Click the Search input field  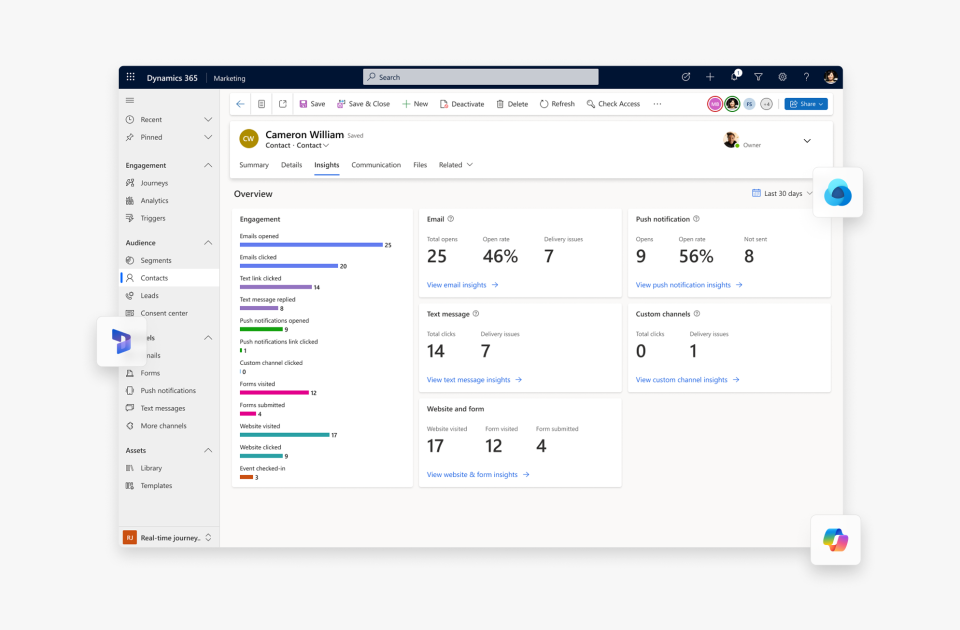point(481,77)
